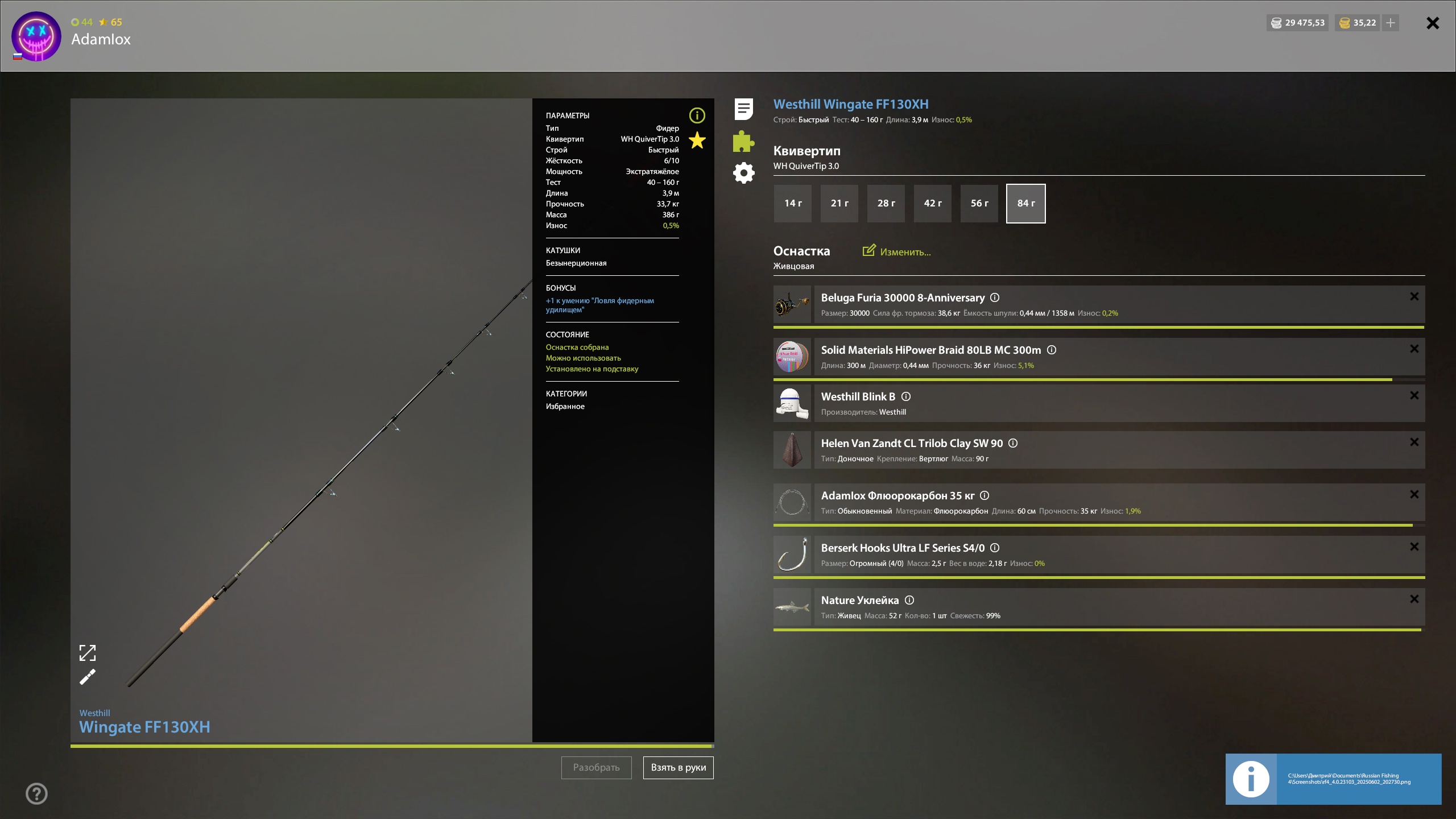The height and width of the screenshot is (819, 1456).
Task: Click the Разобрать button
Action: [x=596, y=767]
